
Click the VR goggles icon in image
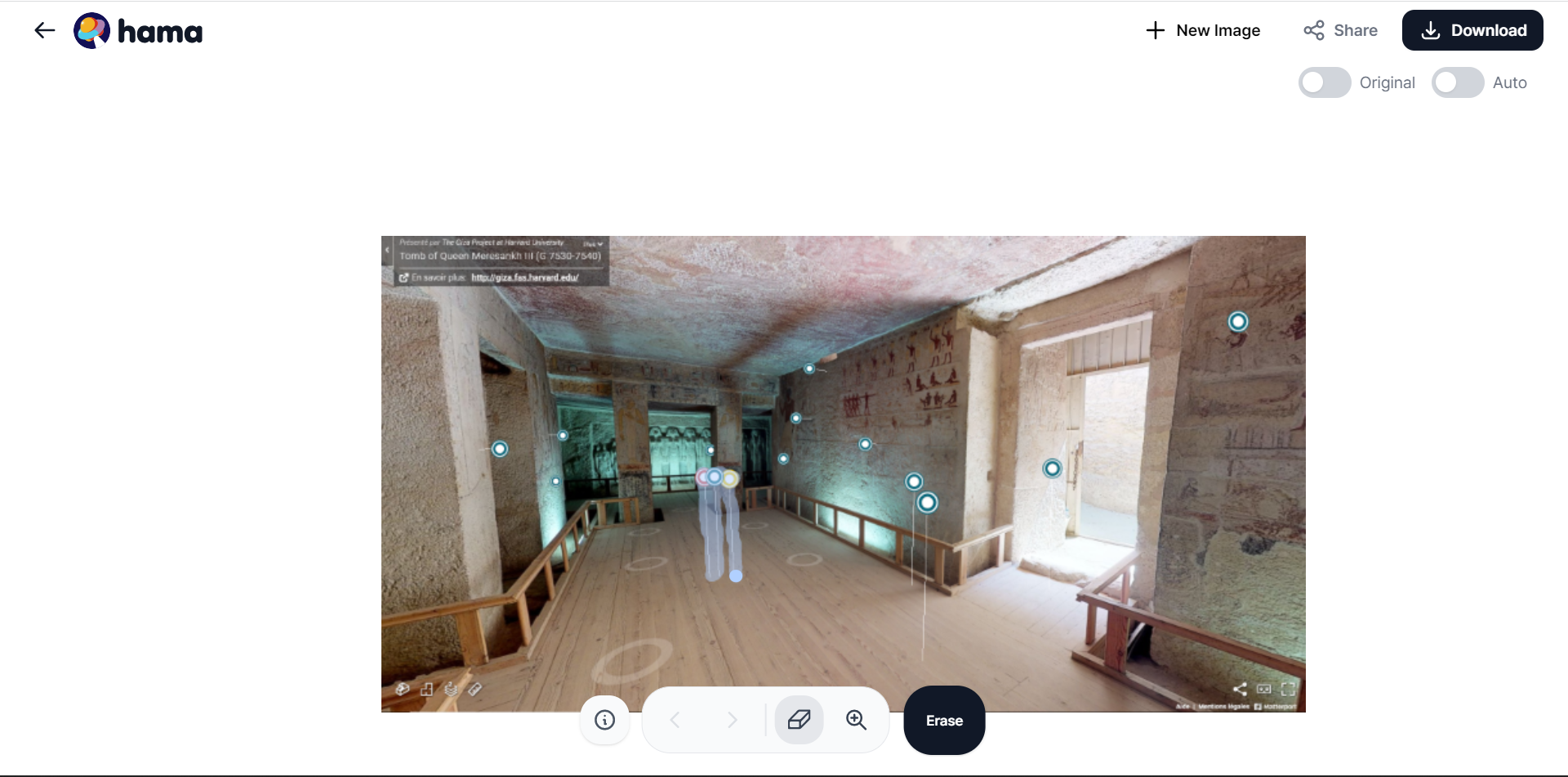pyautogui.click(x=1264, y=689)
